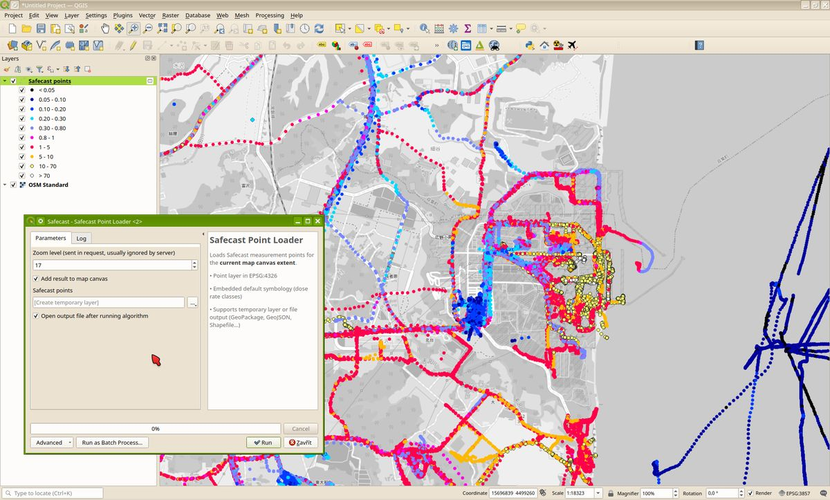Toggle editing with the yellow pencil icon
The image size is (830, 500).
pyautogui.click(x=133, y=46)
